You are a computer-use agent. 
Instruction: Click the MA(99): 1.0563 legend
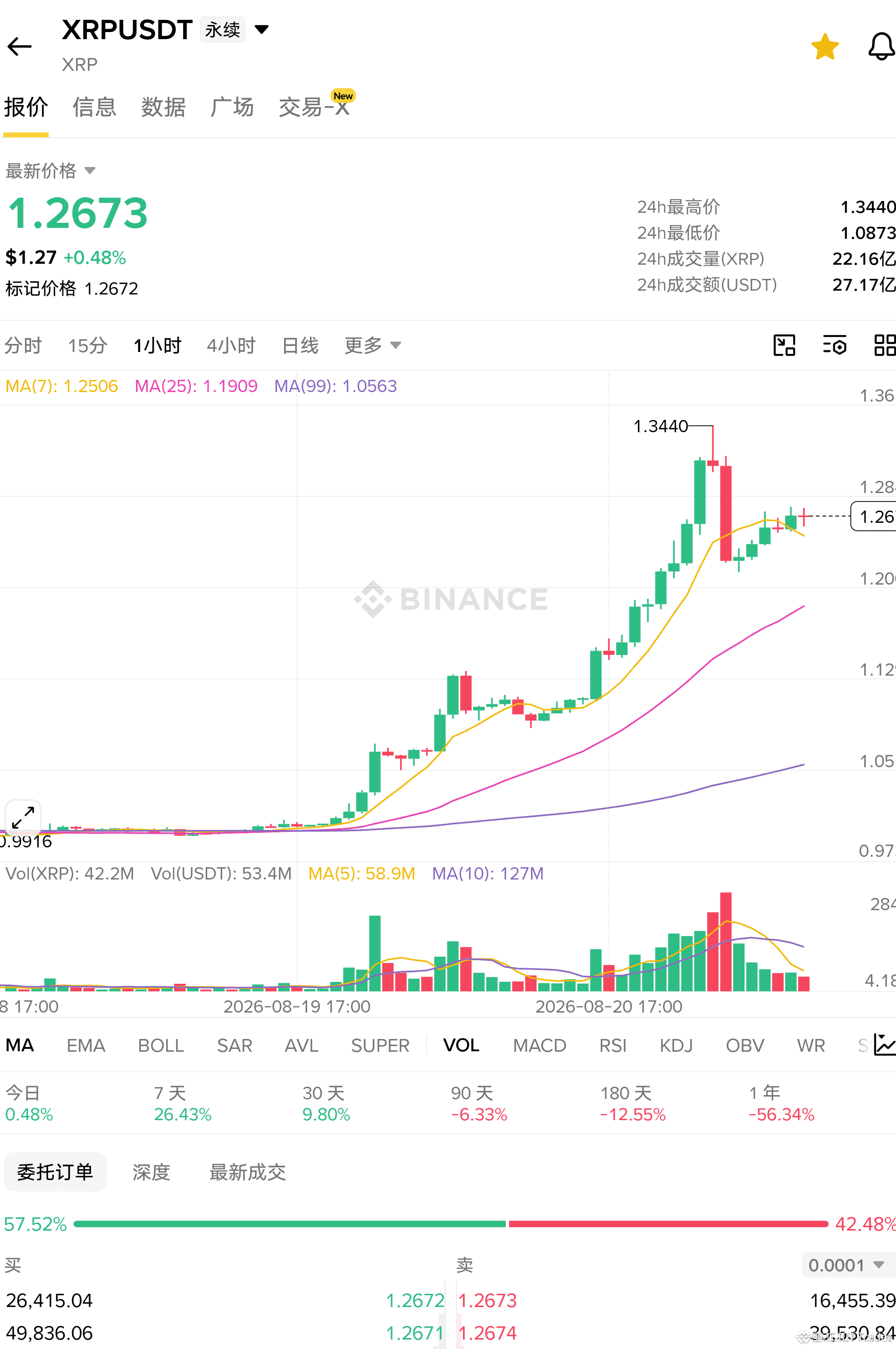[x=335, y=386]
